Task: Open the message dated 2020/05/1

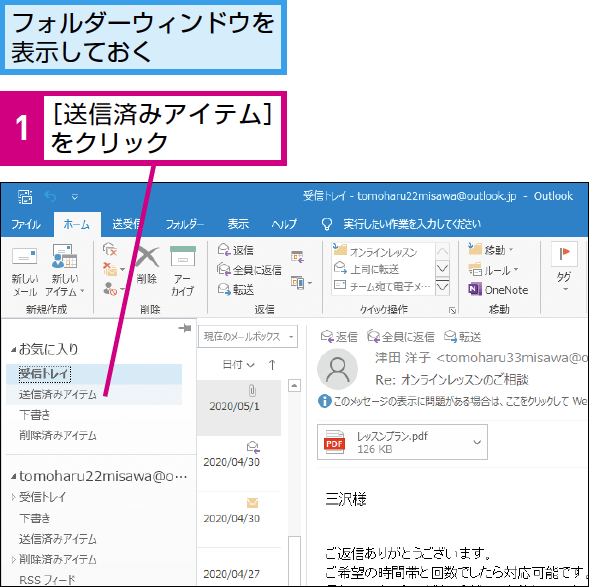Action: point(239,408)
